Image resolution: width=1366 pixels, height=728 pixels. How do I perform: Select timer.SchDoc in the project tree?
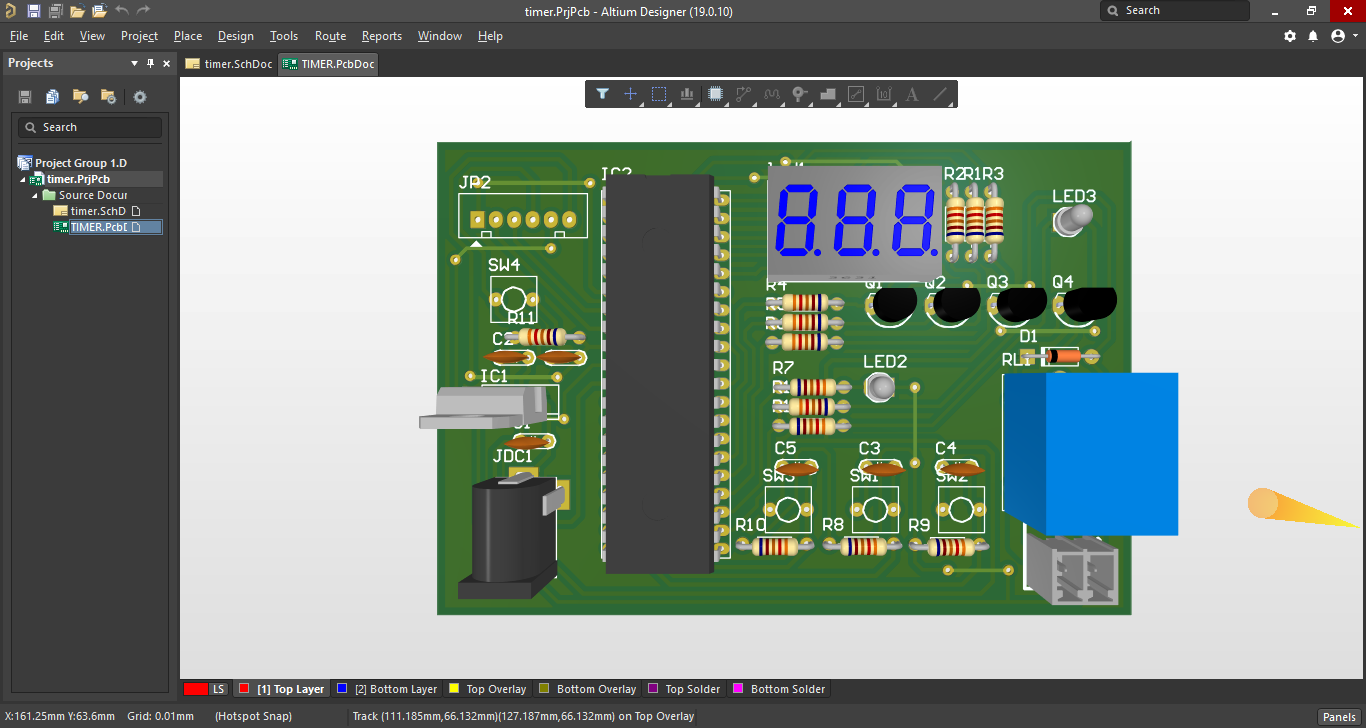click(x=98, y=211)
